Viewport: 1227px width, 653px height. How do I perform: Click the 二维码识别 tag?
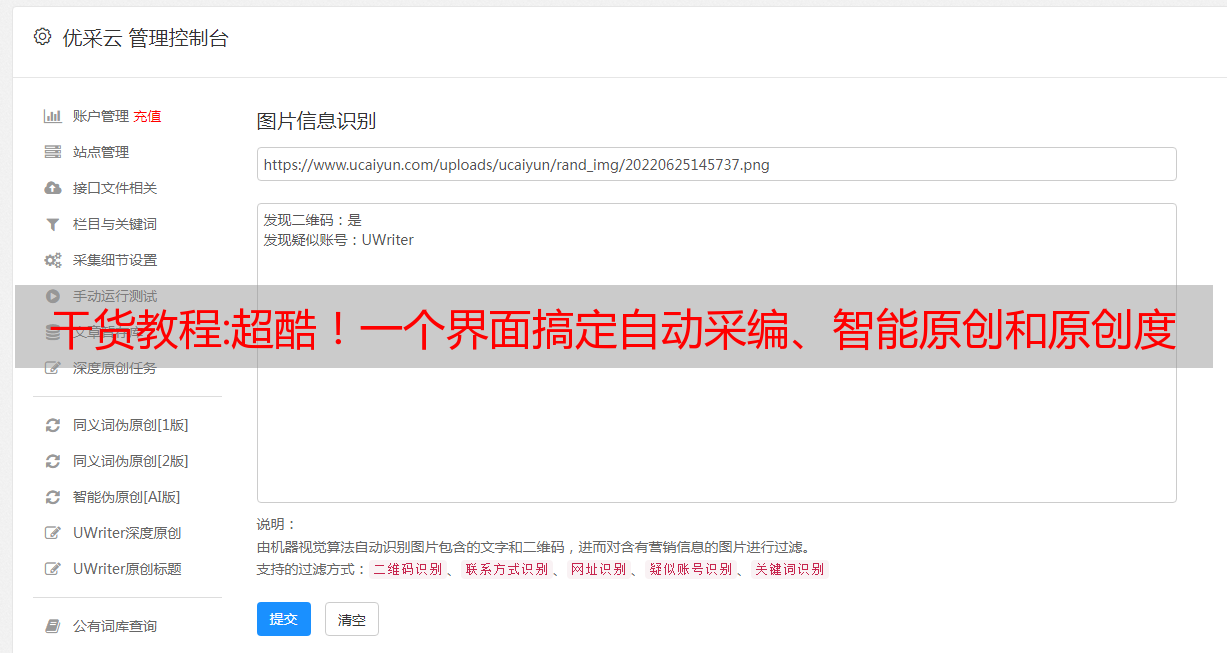coord(408,569)
